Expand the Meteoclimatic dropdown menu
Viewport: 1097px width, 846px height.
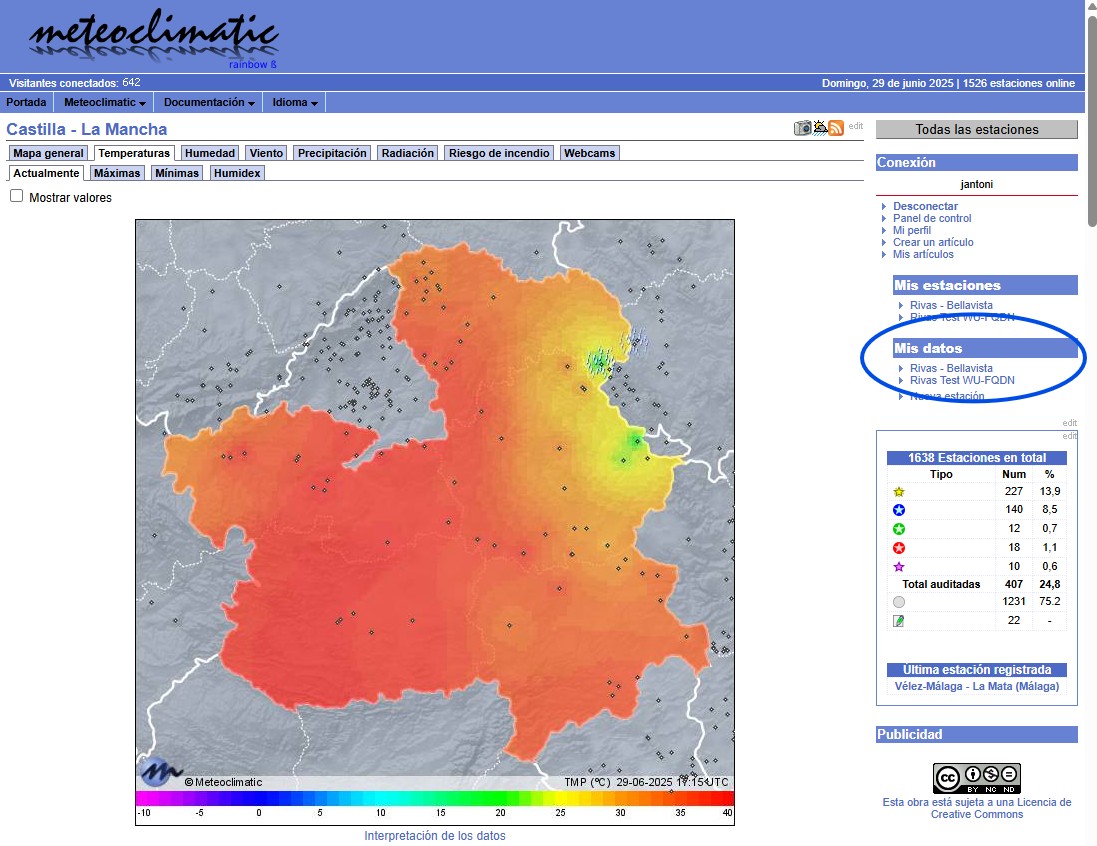105,103
